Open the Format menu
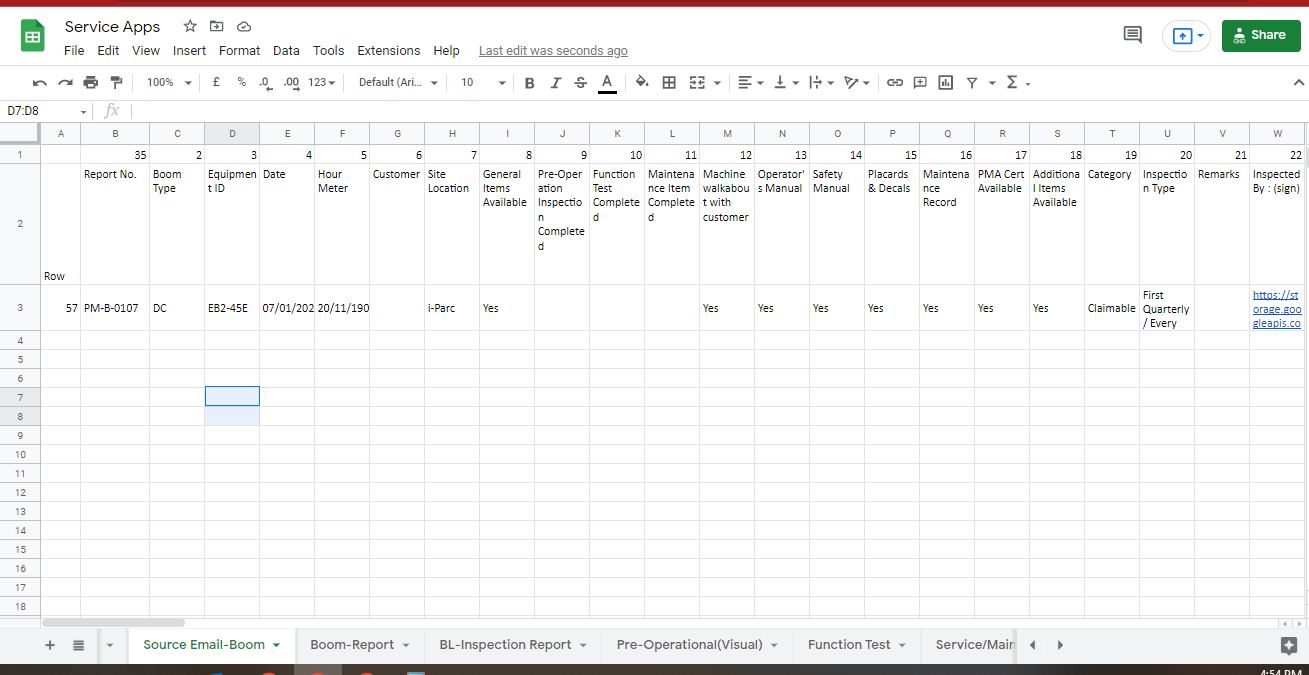The height and width of the screenshot is (675, 1309). (x=239, y=51)
